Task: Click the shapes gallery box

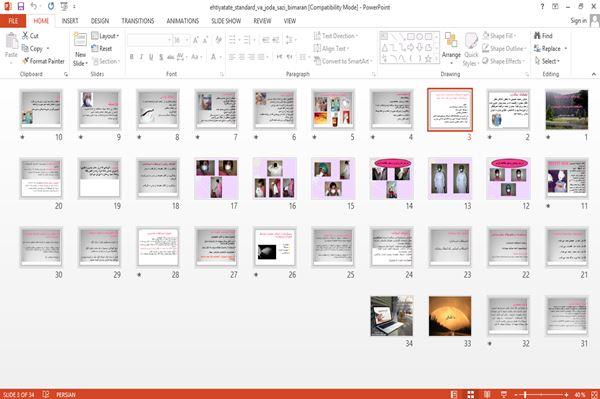Action: [409, 47]
